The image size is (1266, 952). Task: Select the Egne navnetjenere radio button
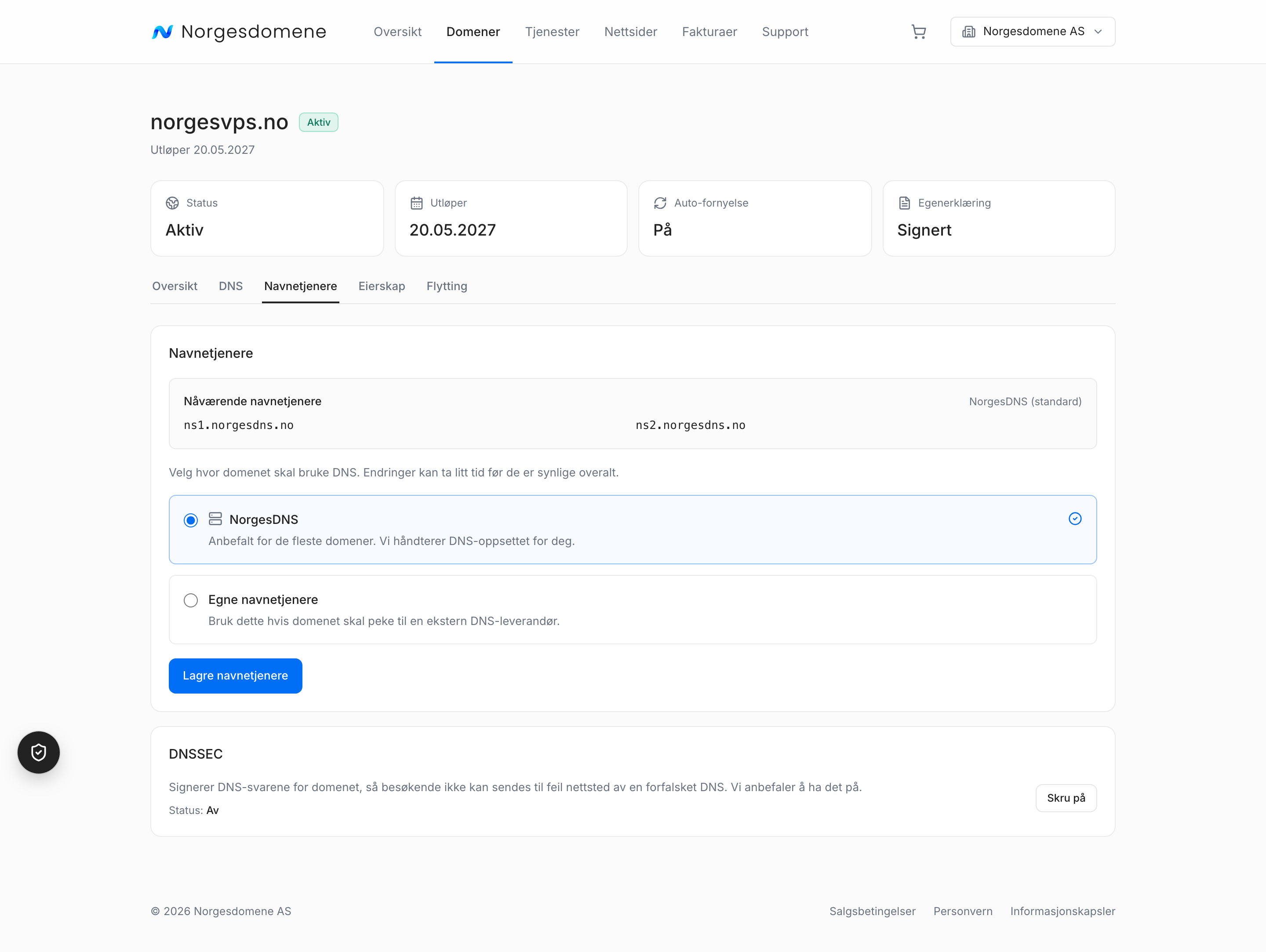tap(191, 600)
